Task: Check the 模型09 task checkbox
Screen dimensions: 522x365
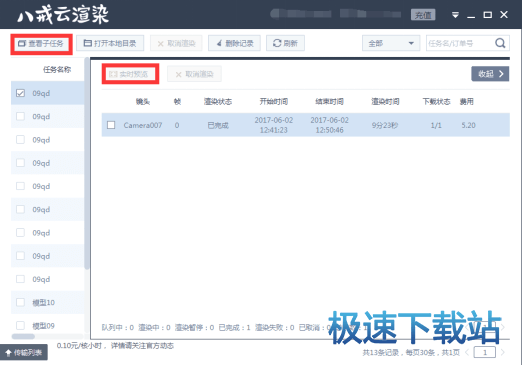Action: [x=20, y=325]
